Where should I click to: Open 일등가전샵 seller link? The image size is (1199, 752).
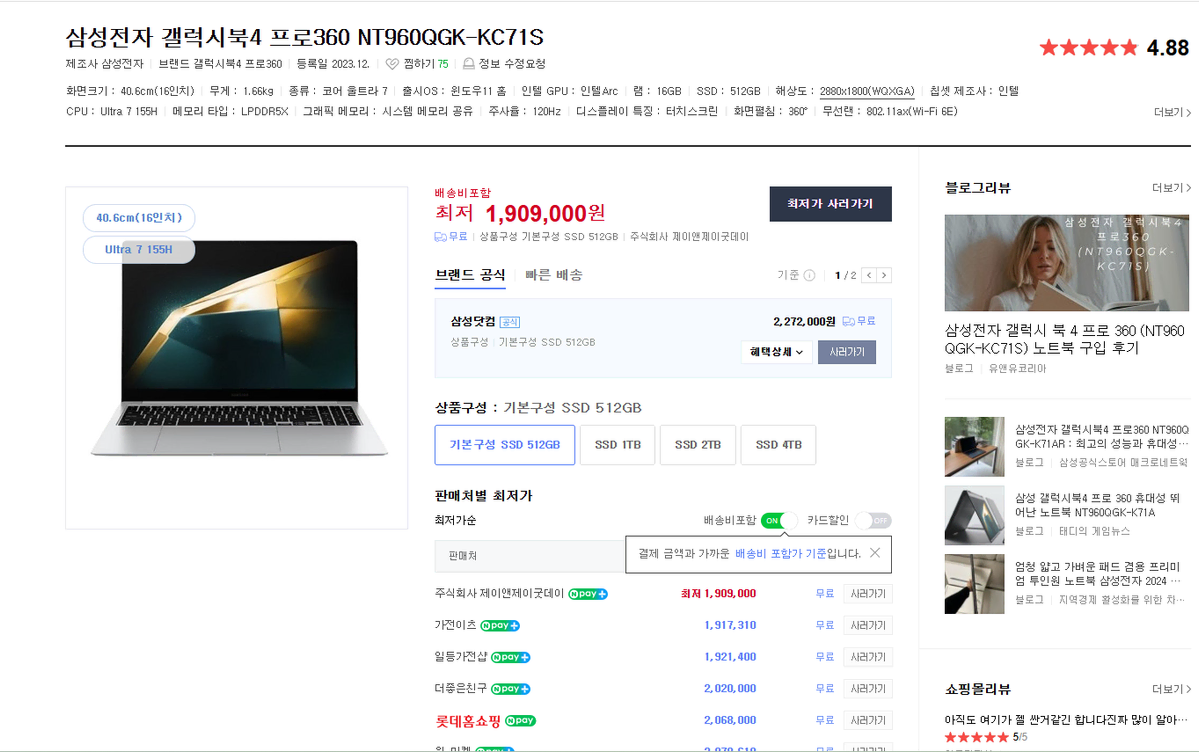[x=461, y=656]
